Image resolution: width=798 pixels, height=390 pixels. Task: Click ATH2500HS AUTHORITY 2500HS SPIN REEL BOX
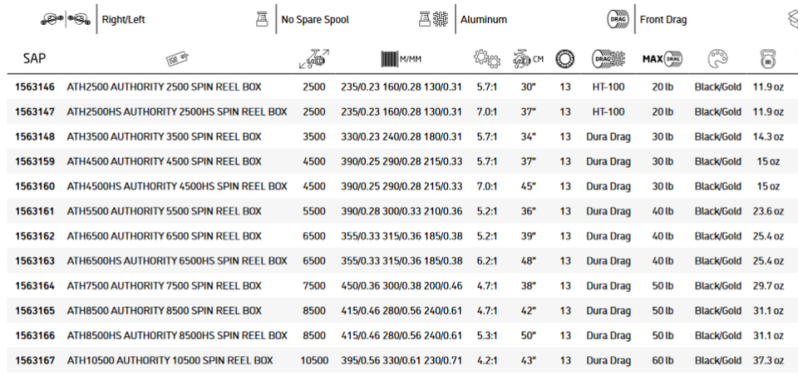click(177, 112)
